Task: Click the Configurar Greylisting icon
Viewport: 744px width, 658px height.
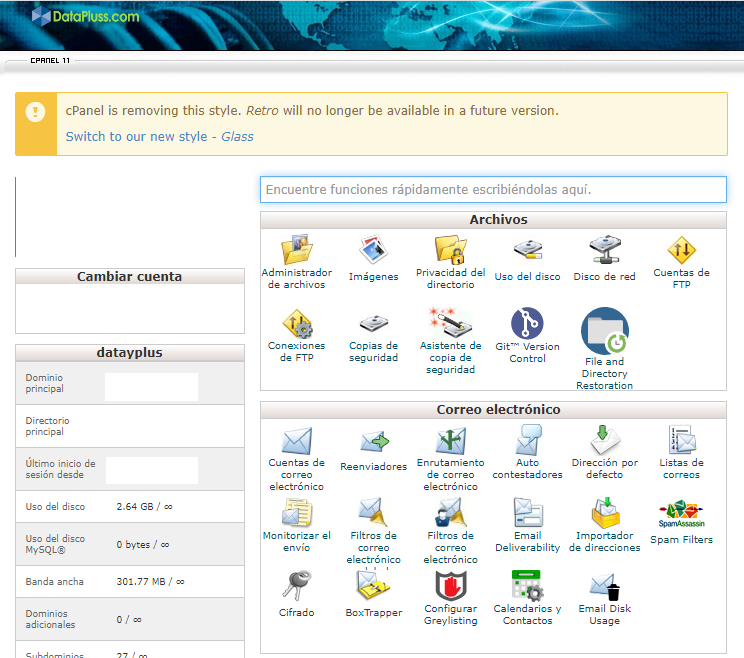Action: [450, 586]
